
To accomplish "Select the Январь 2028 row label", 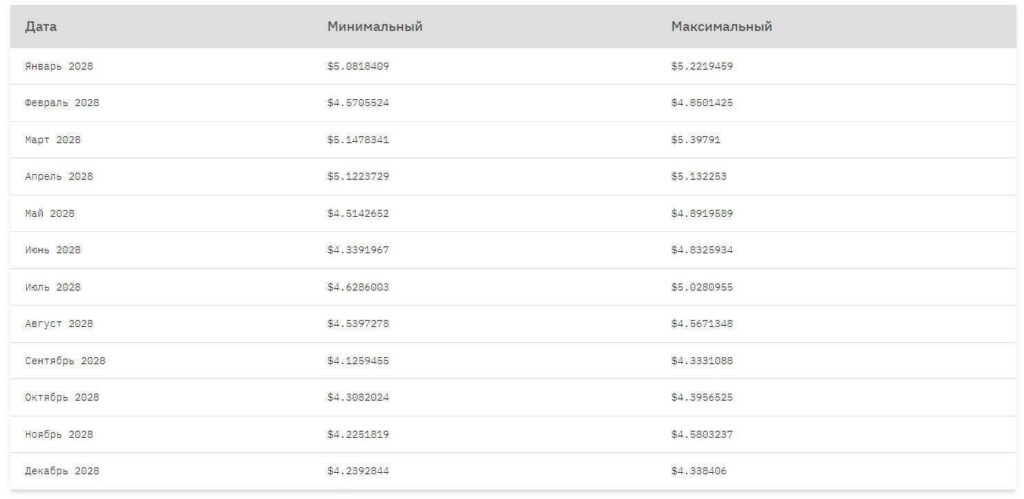I will [x=59, y=66].
